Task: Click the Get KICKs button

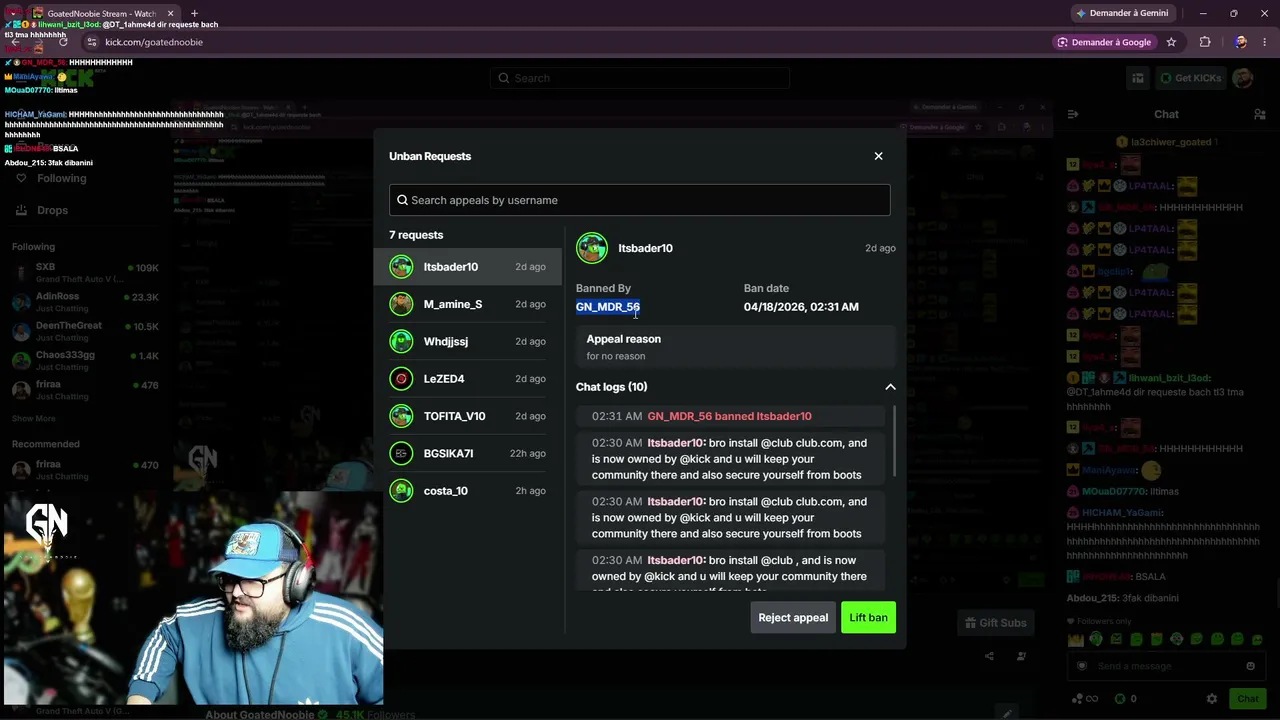Action: pos(1189,78)
